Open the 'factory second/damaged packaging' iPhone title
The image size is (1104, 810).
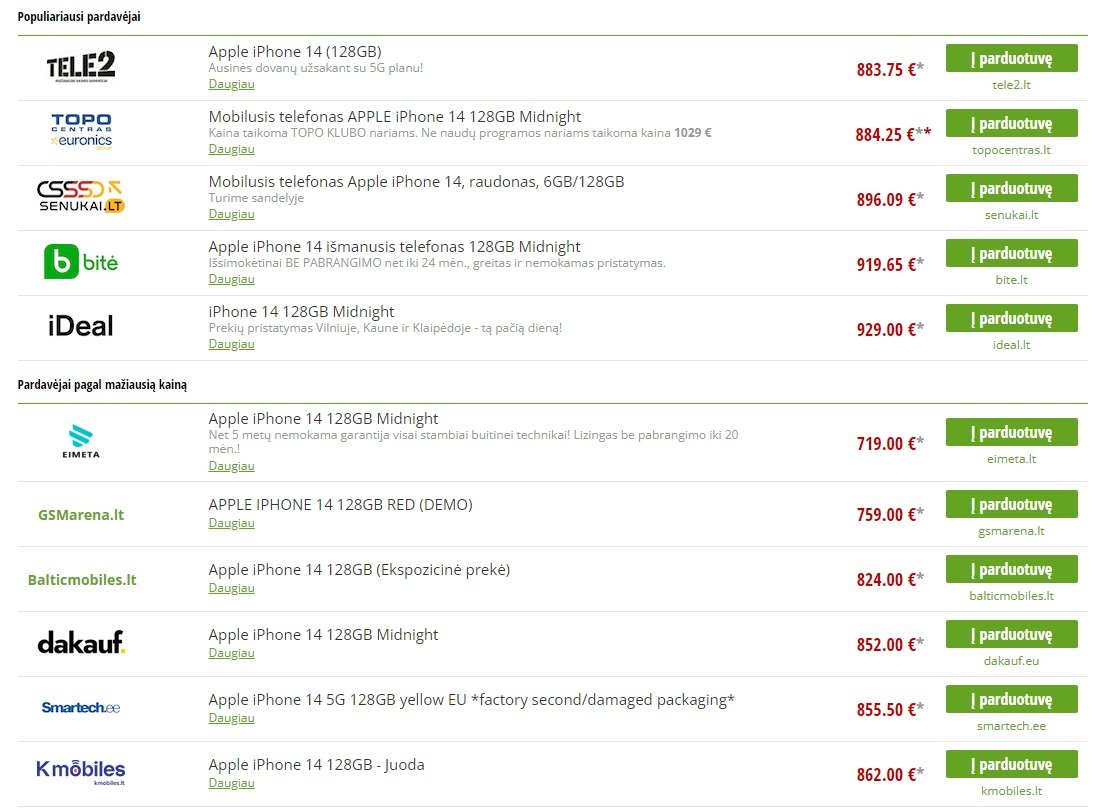pyautogui.click(x=472, y=699)
